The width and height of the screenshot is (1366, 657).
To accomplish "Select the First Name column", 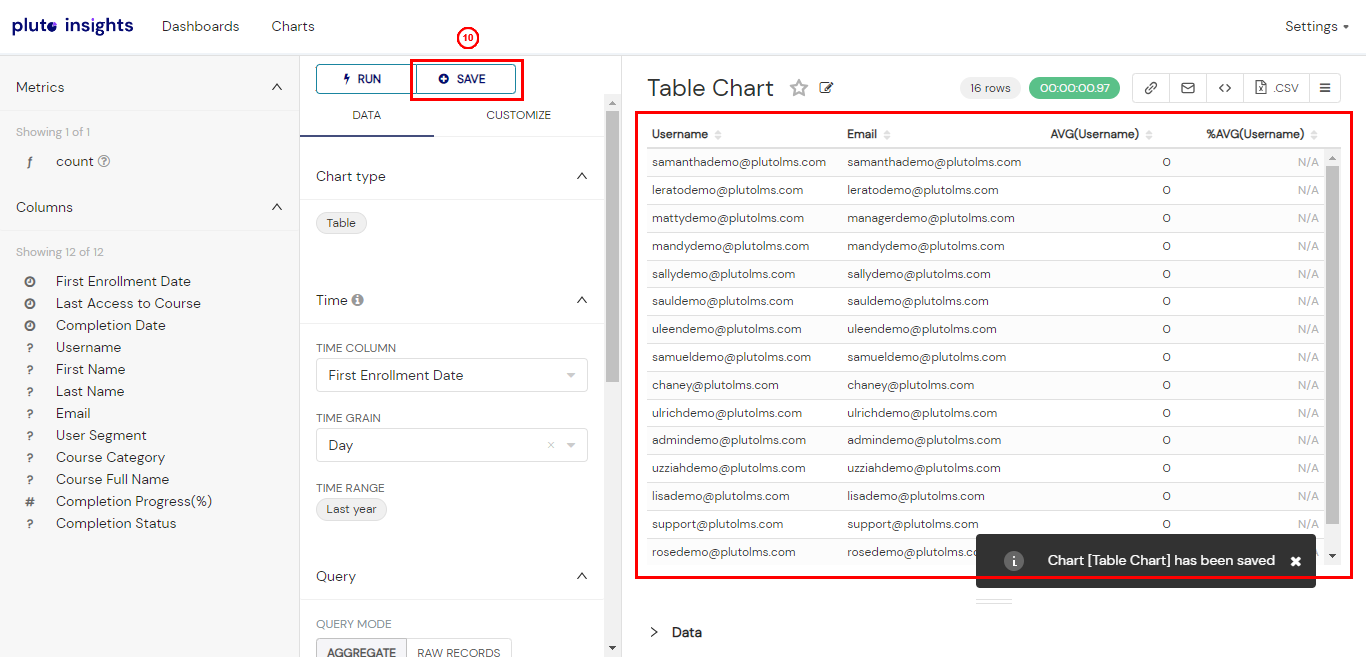I will 90,369.
